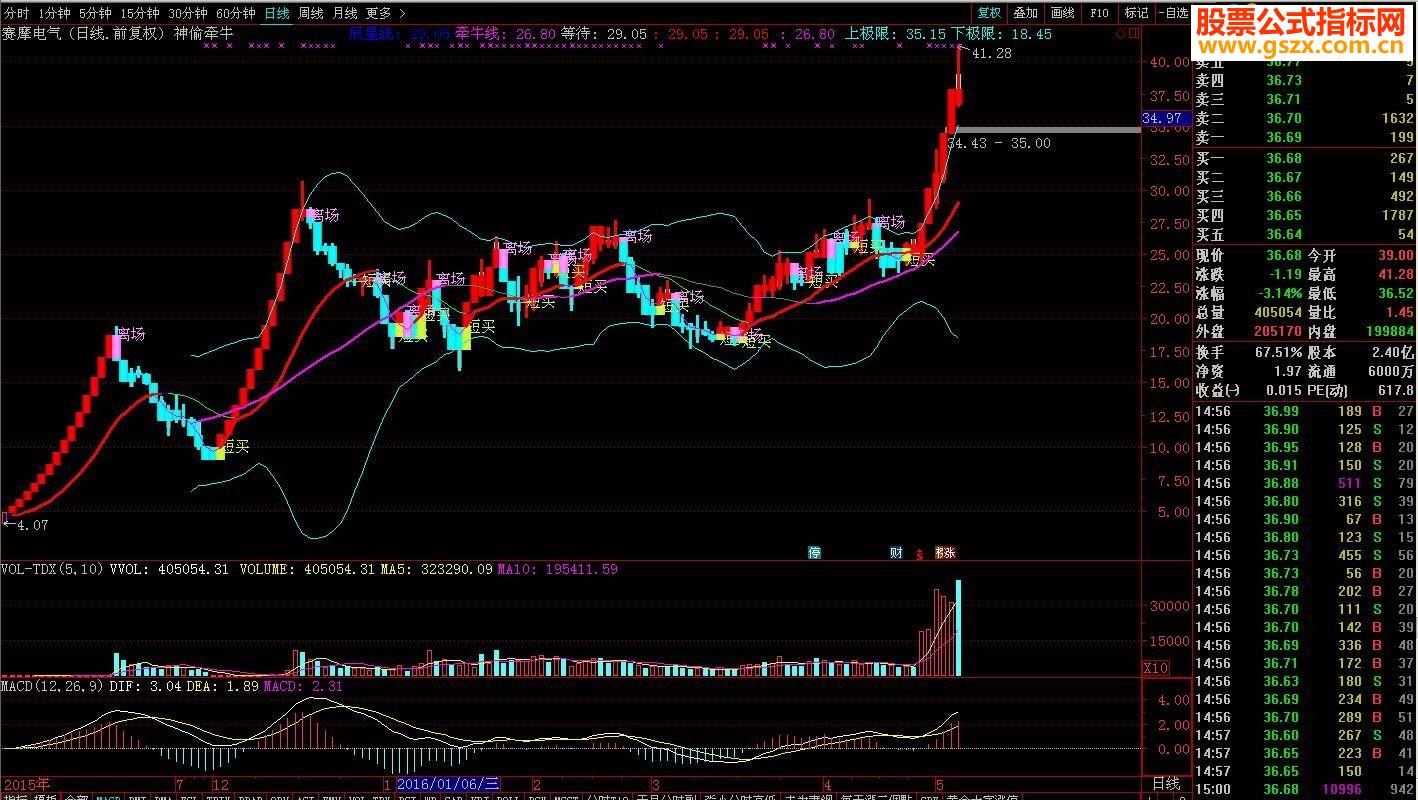Expand the 更多 periods menu
Screen dimensions: 1418x800
pyautogui.click(x=385, y=13)
